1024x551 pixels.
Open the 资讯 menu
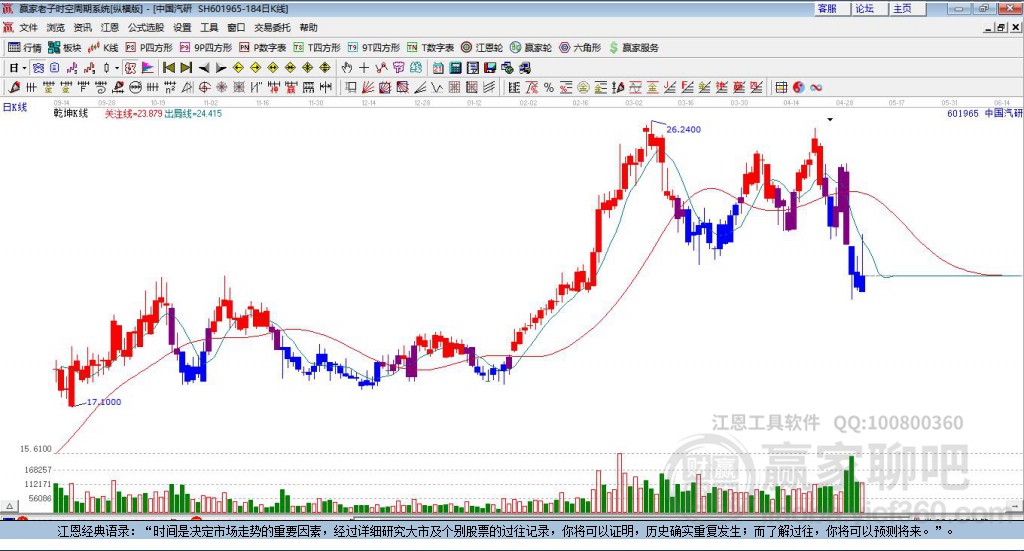pos(82,27)
